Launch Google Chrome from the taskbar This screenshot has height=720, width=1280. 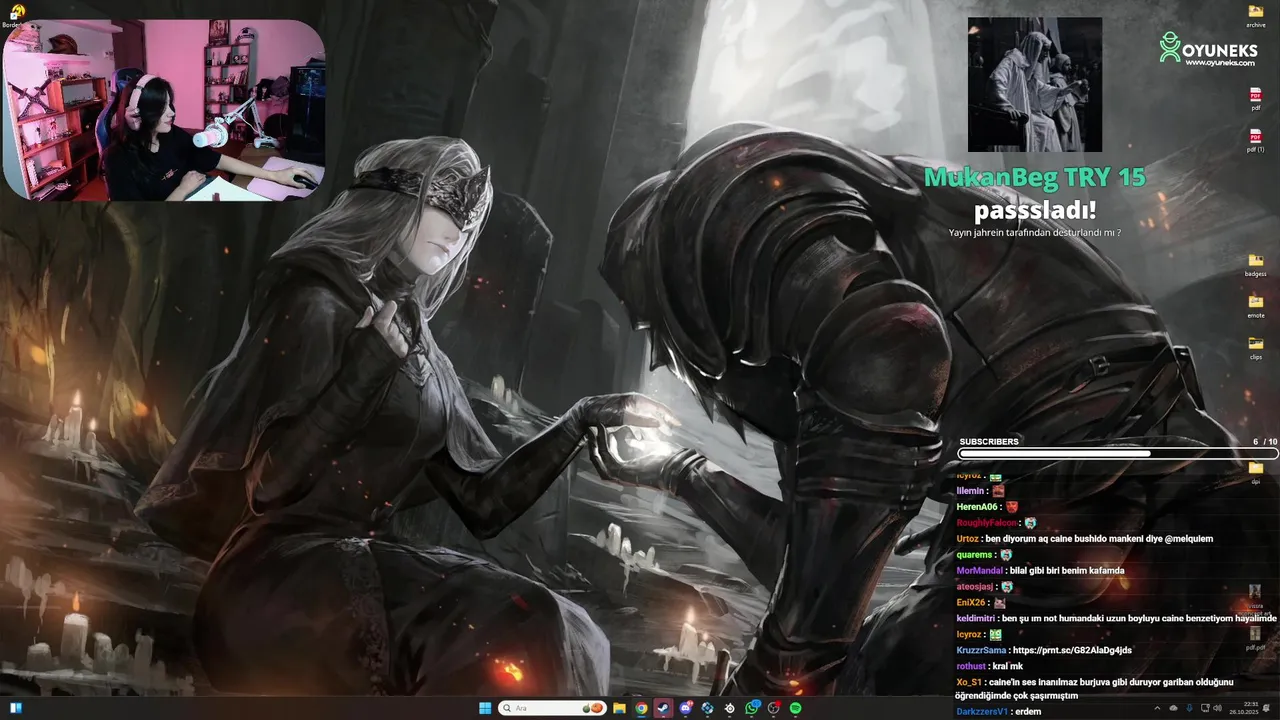click(x=641, y=708)
